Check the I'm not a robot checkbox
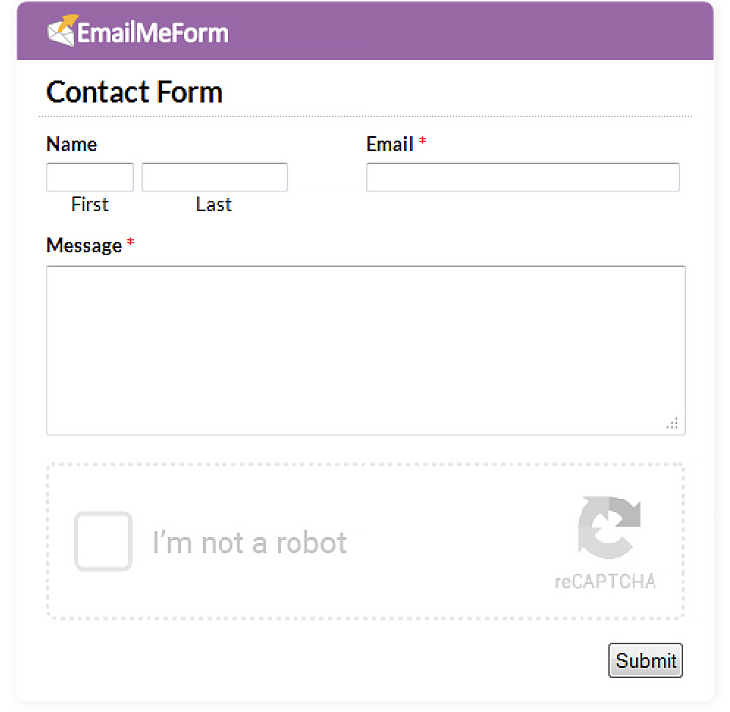The width and height of the screenshot is (730, 712). coord(103,541)
